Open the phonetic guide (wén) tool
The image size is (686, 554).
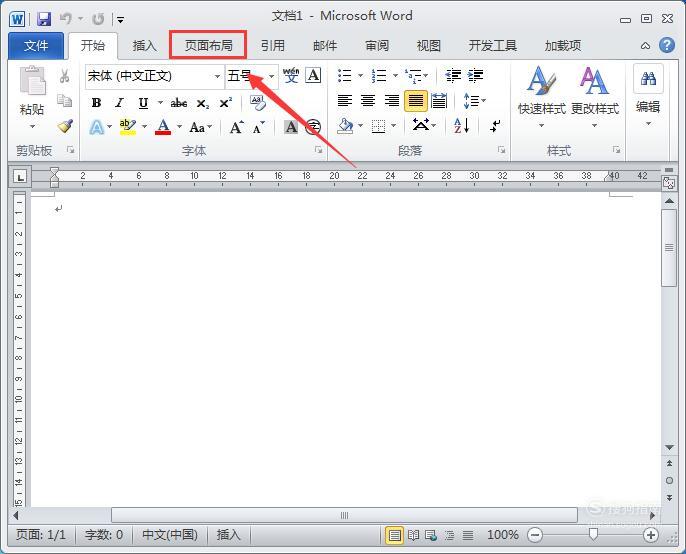coord(291,75)
